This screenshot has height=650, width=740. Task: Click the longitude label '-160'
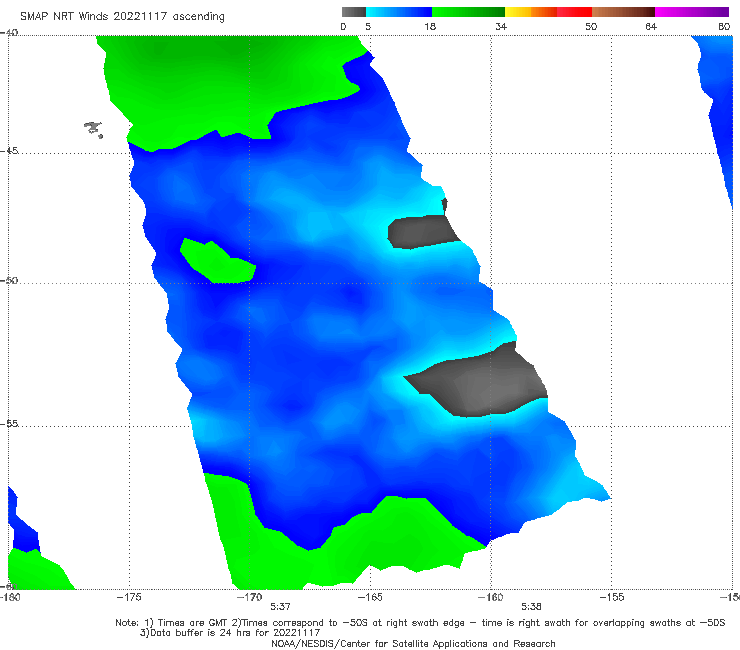pyautogui.click(x=490, y=597)
